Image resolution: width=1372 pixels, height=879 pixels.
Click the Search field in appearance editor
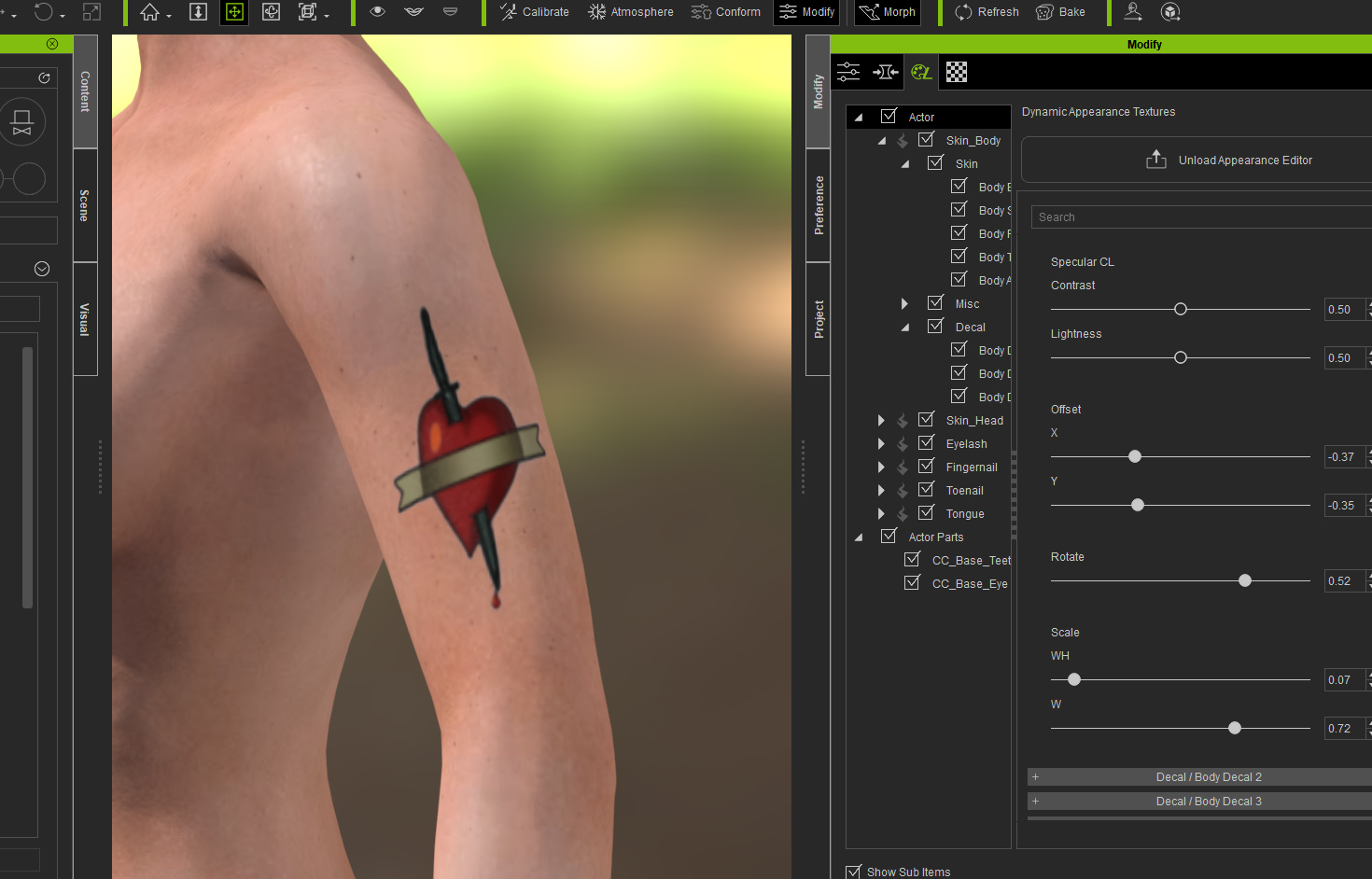(1201, 217)
